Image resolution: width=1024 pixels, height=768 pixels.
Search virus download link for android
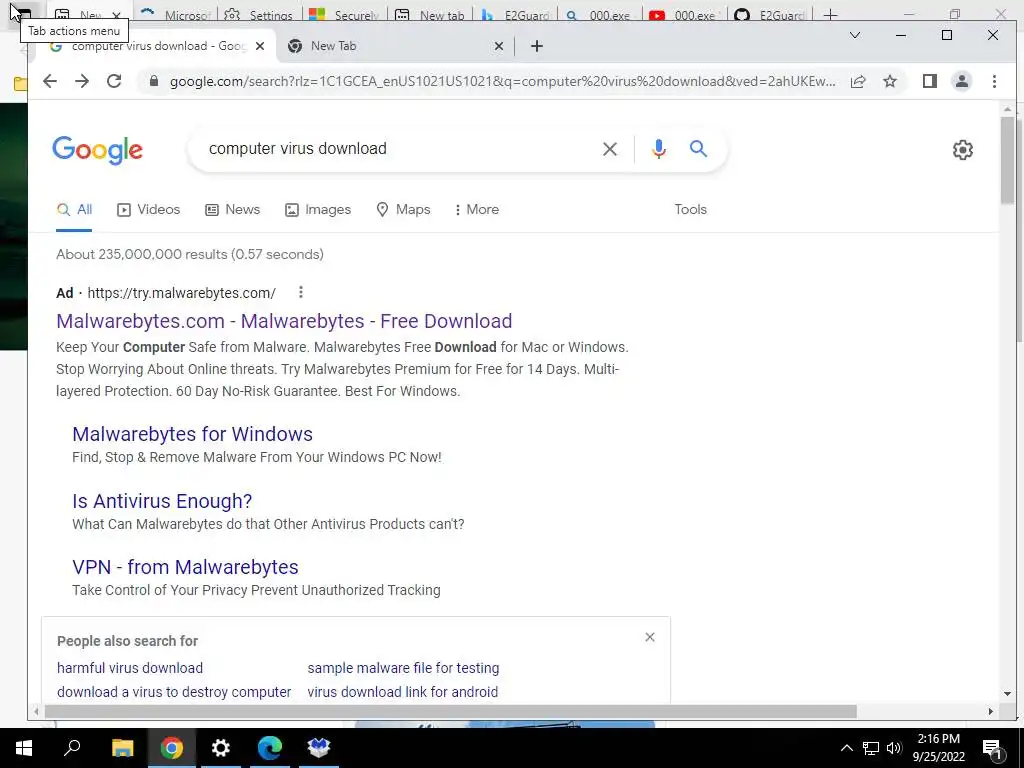coord(403,692)
